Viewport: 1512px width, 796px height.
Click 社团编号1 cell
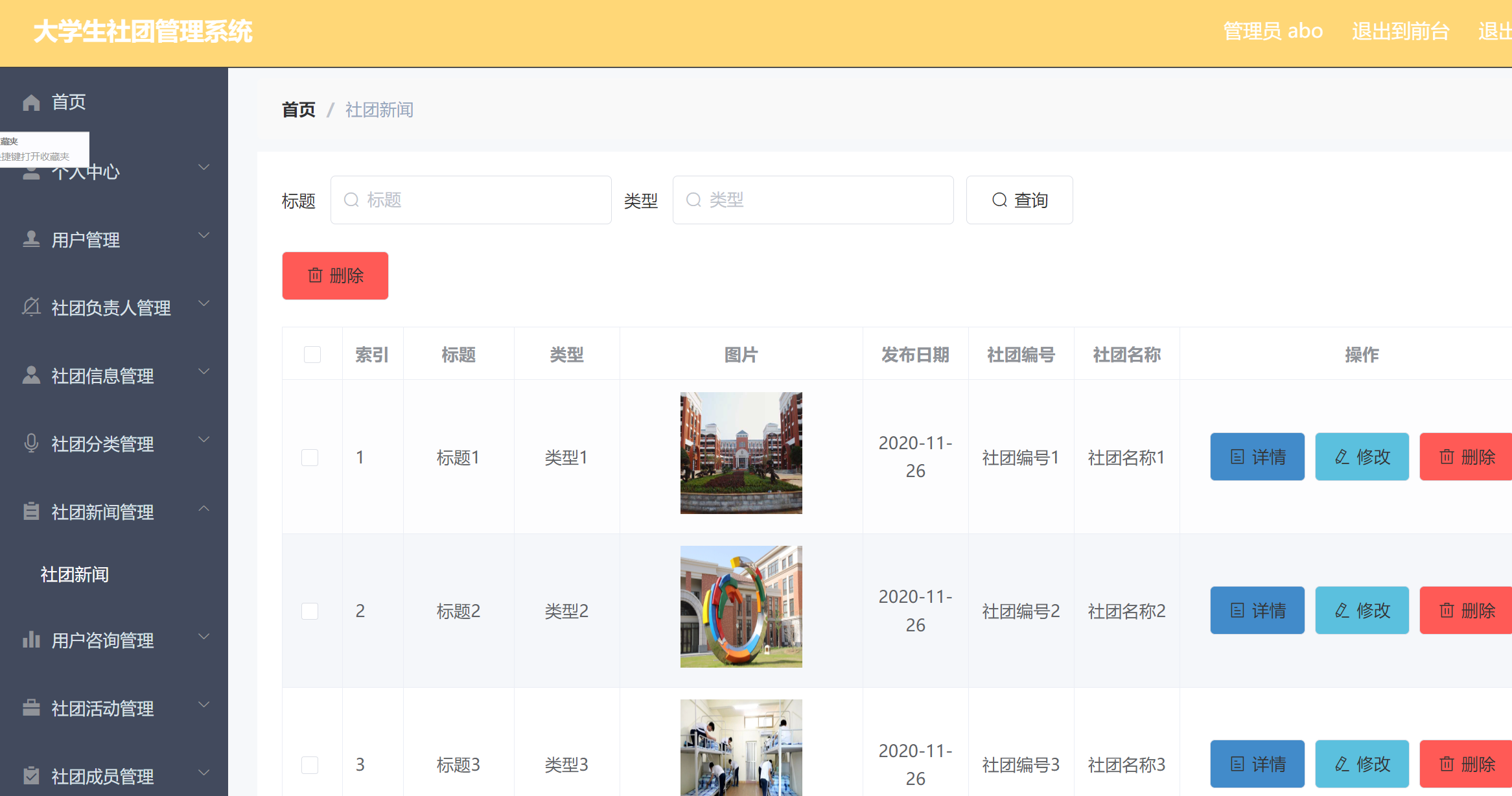1021,458
